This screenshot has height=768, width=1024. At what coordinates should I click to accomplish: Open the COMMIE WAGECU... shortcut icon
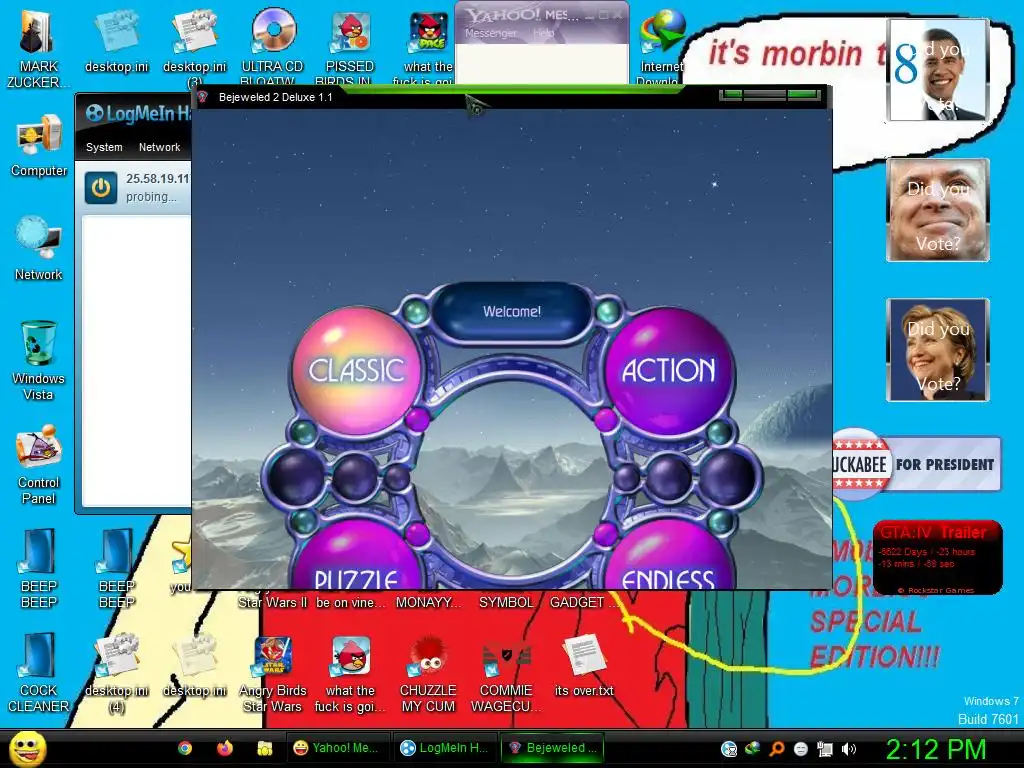(x=506, y=674)
